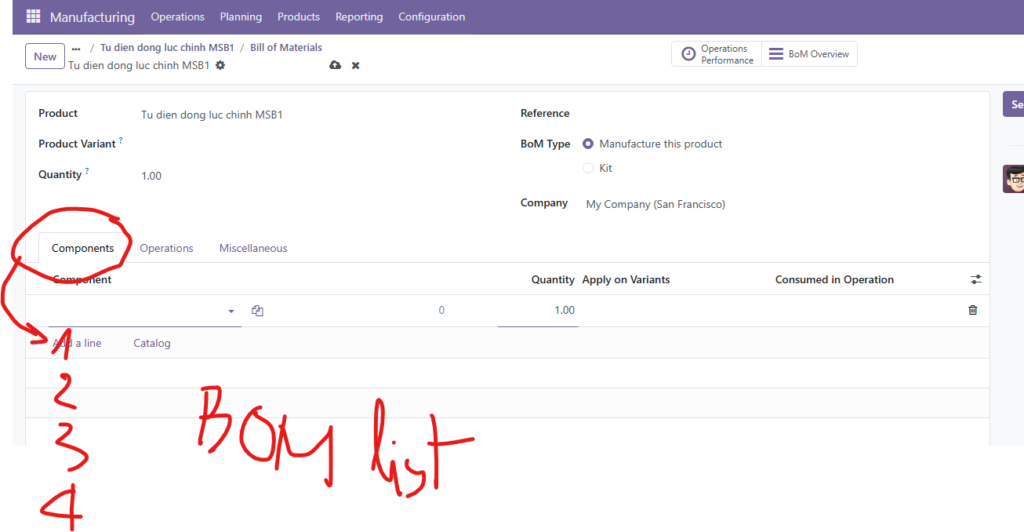Select Manufacture this product radio option

coord(588,144)
